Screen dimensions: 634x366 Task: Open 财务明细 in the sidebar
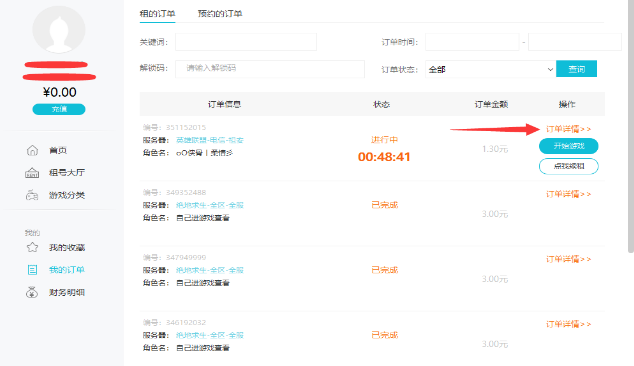[67, 292]
